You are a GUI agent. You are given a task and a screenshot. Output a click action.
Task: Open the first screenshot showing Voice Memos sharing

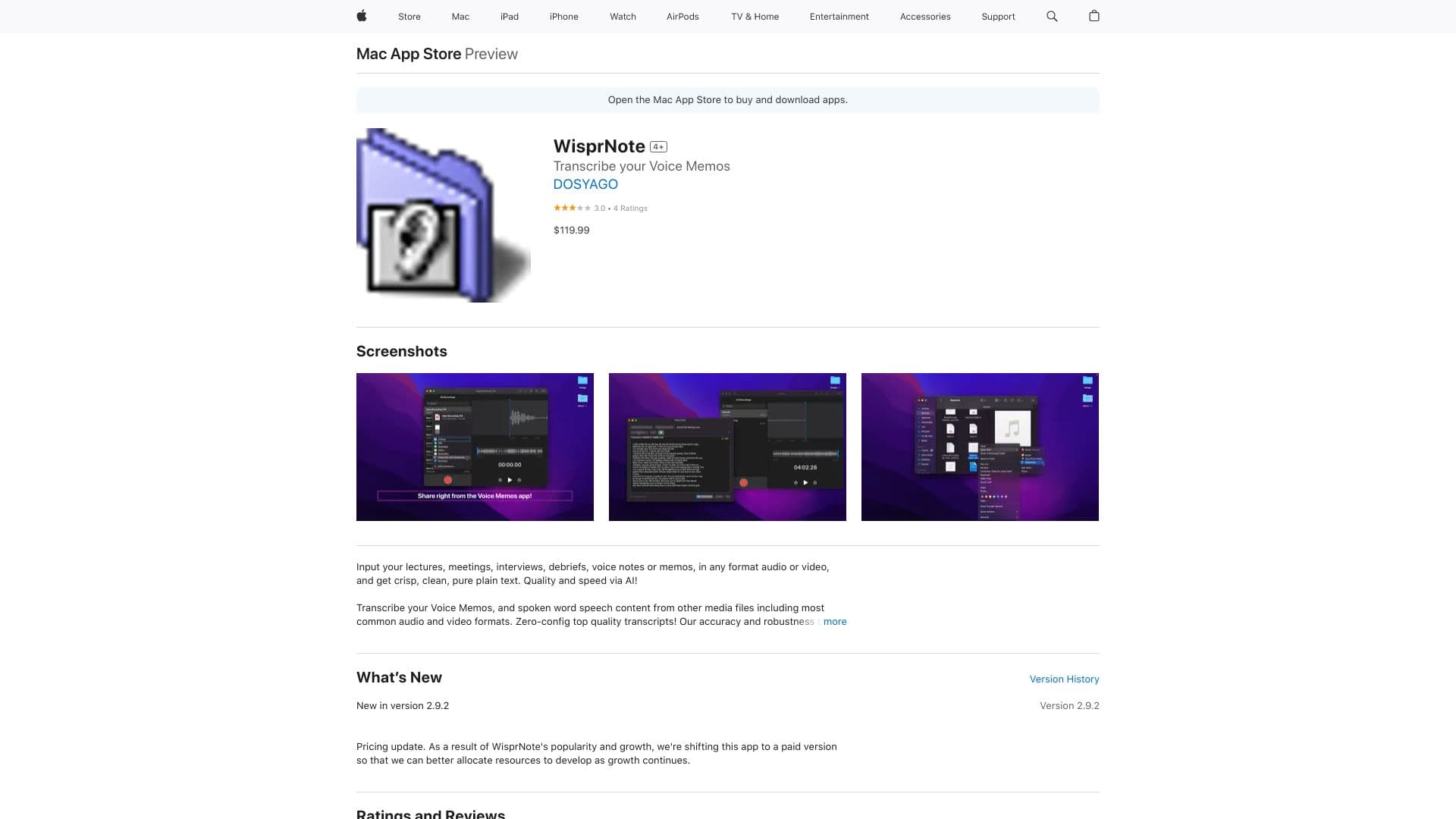pyautogui.click(x=475, y=447)
